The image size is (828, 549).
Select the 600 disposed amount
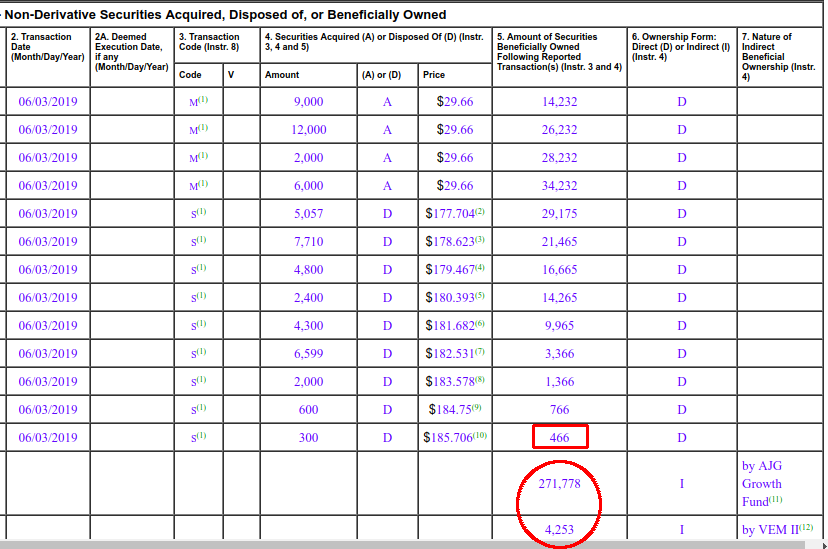click(x=308, y=410)
